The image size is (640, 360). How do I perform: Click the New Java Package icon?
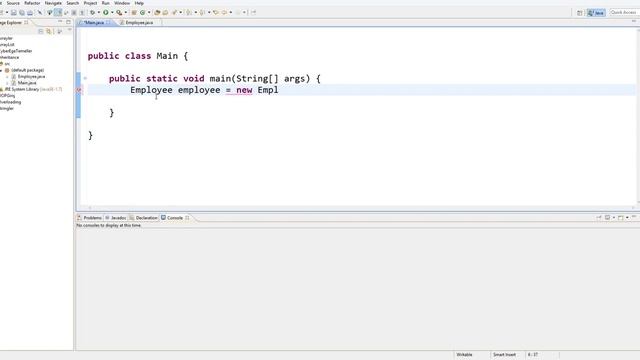click(134, 13)
